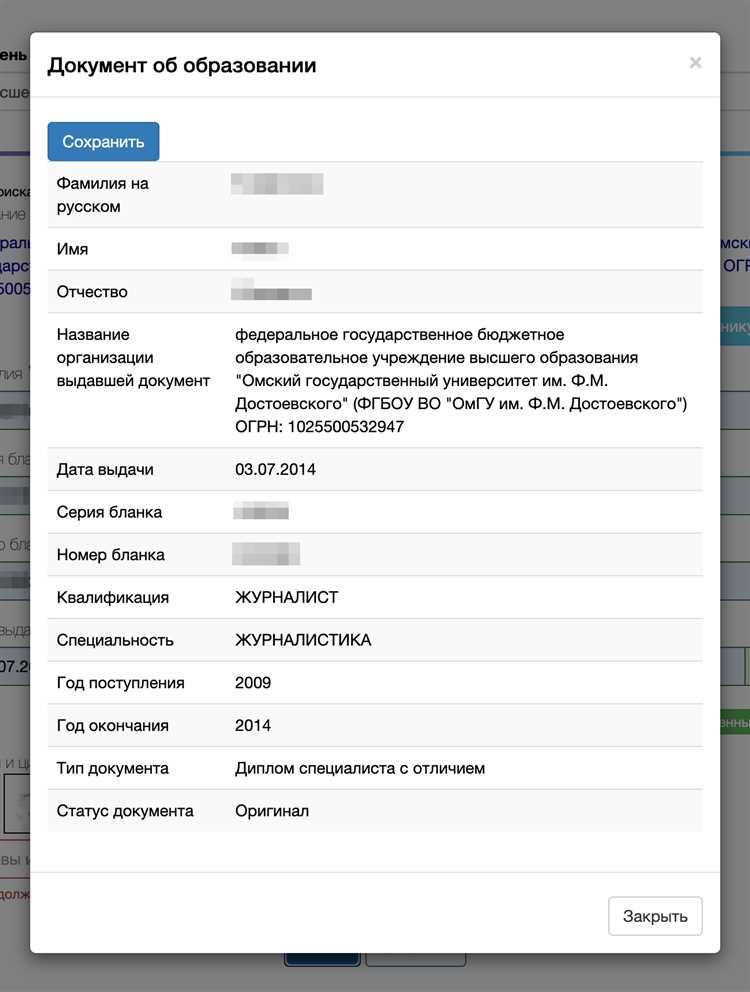Image resolution: width=750 pixels, height=992 pixels.
Task: Click the Специальность value ЖУРНАЛИСТИКА
Action: click(x=300, y=640)
